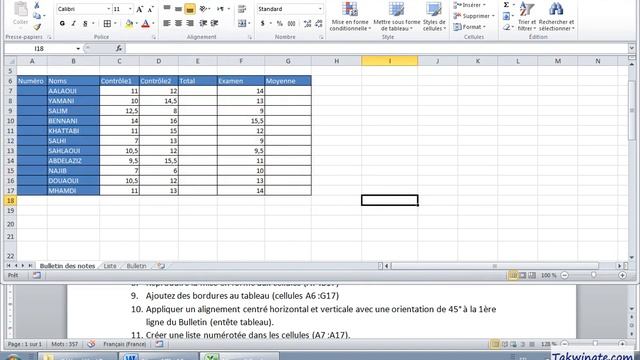Click the AutoSum sigma icon
This screenshot has height=360, width=640.
[x=506, y=4]
